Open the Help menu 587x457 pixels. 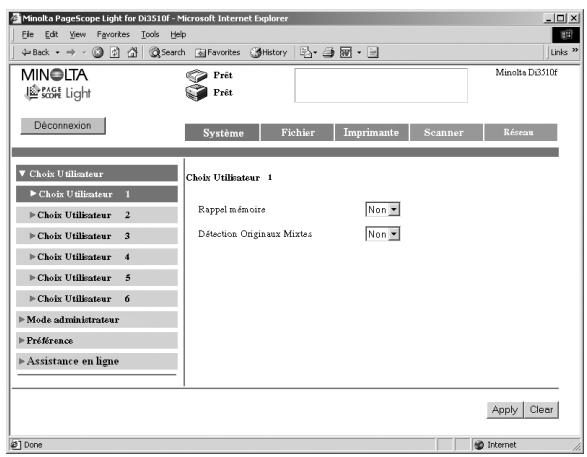[178, 34]
